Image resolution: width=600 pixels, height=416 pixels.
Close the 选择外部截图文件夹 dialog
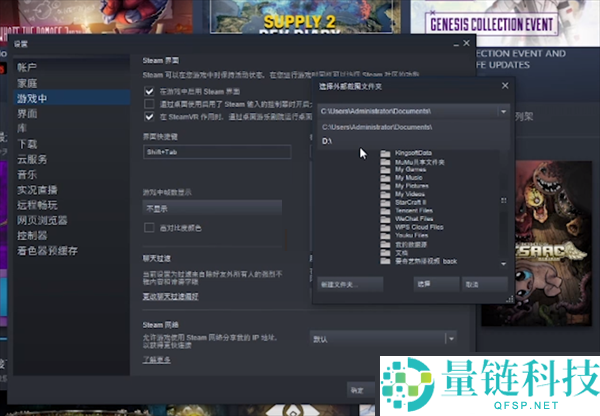505,86
